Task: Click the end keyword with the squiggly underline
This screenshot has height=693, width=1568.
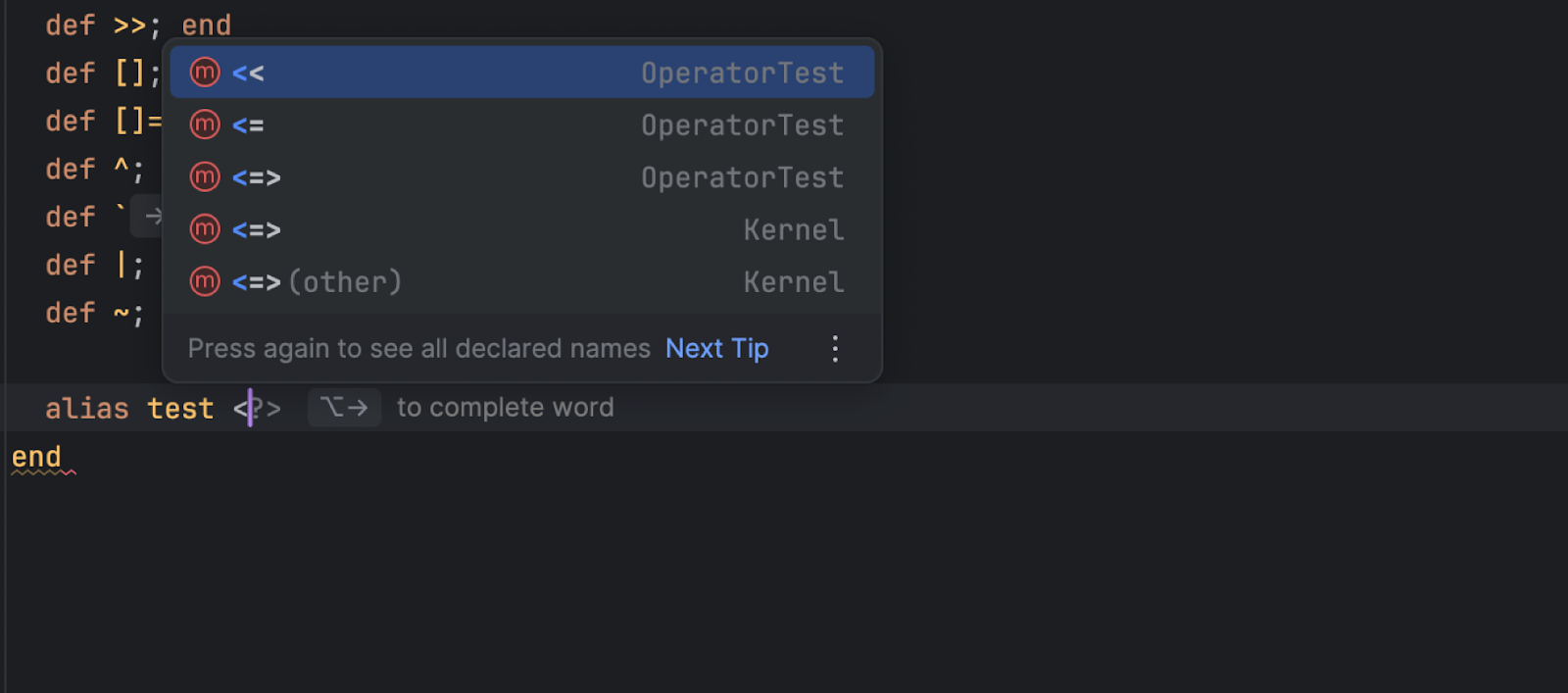Action: [36, 457]
